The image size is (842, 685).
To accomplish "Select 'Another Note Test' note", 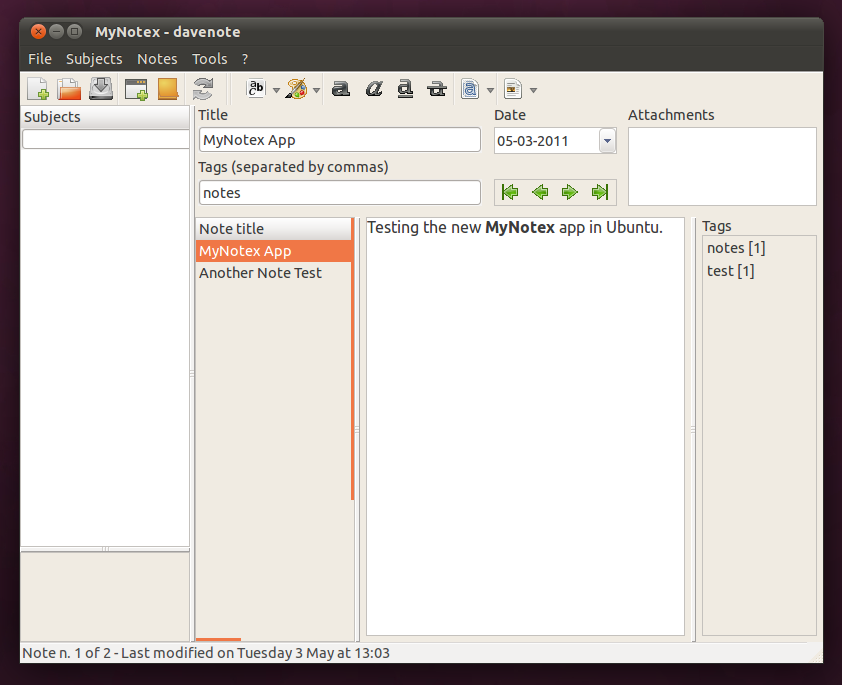I will tap(273, 273).
